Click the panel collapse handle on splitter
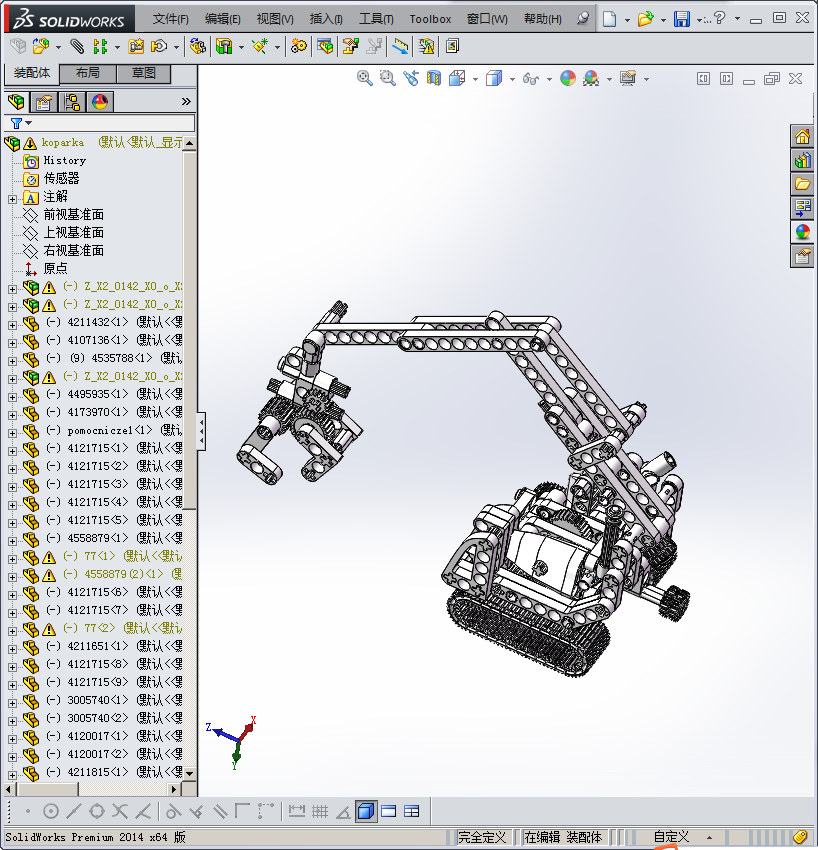 coord(201,432)
